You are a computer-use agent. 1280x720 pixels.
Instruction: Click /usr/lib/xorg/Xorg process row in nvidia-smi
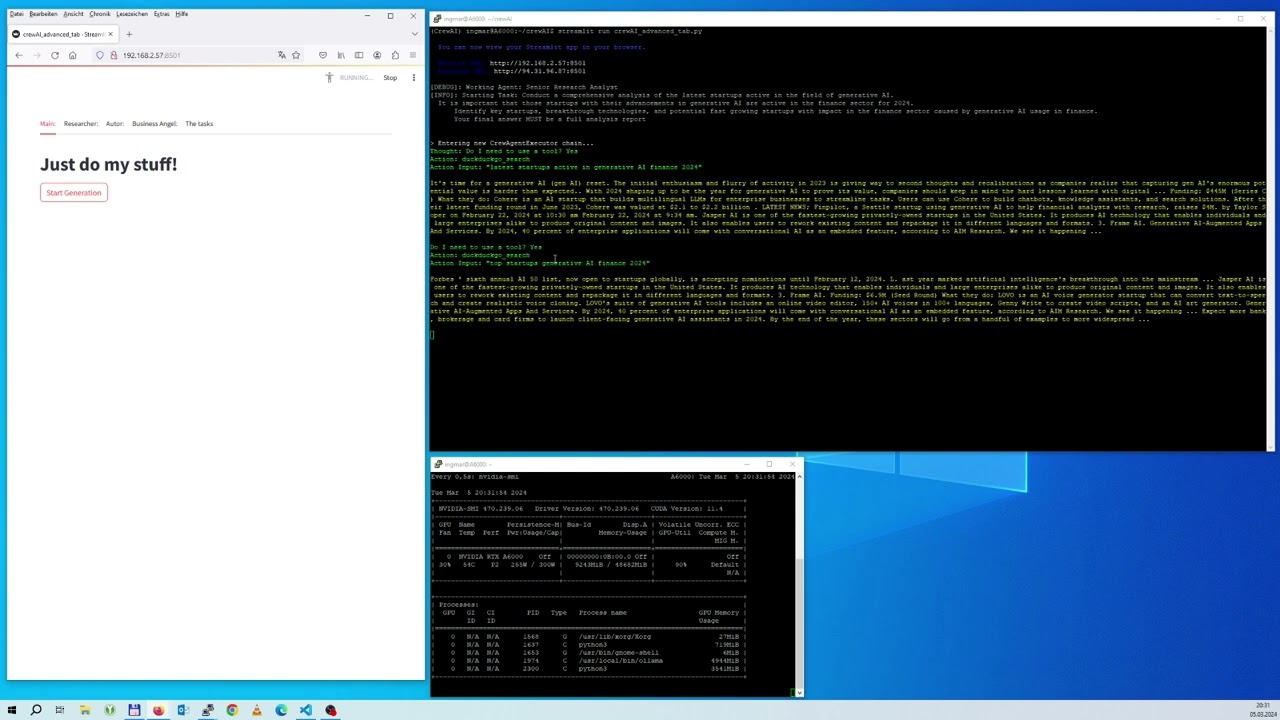coord(589,636)
